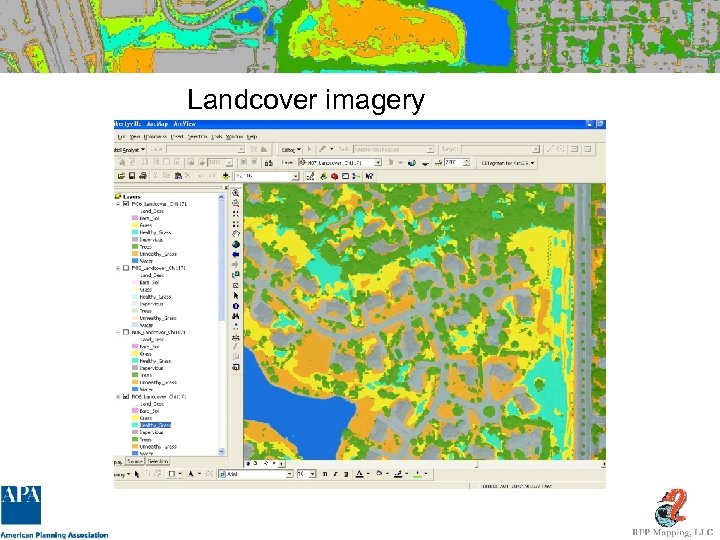Select the Trees entry in first layer
This screenshot has width=720, height=540.
click(146, 247)
